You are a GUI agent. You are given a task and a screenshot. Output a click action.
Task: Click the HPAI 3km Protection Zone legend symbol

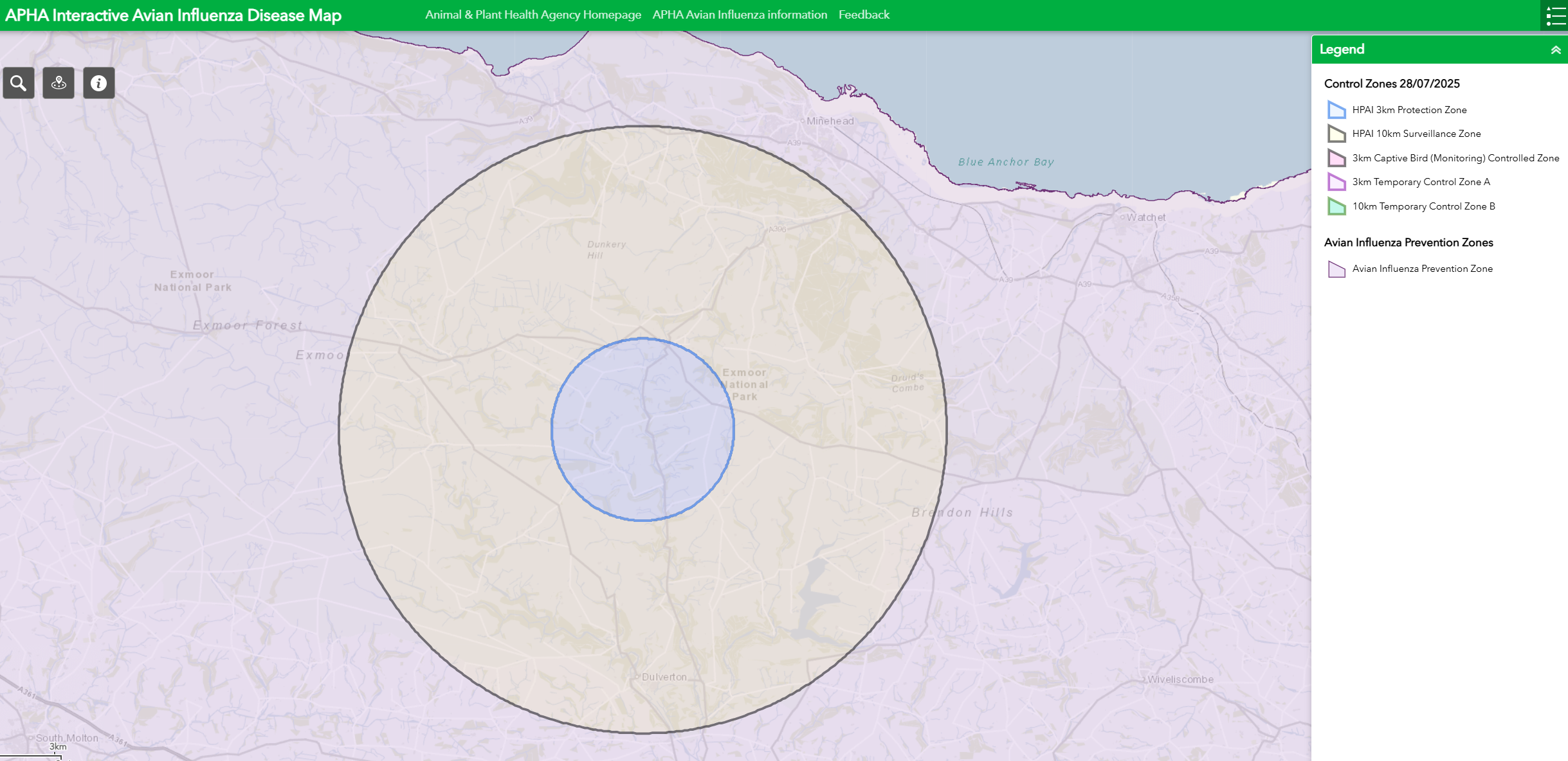coord(1336,109)
